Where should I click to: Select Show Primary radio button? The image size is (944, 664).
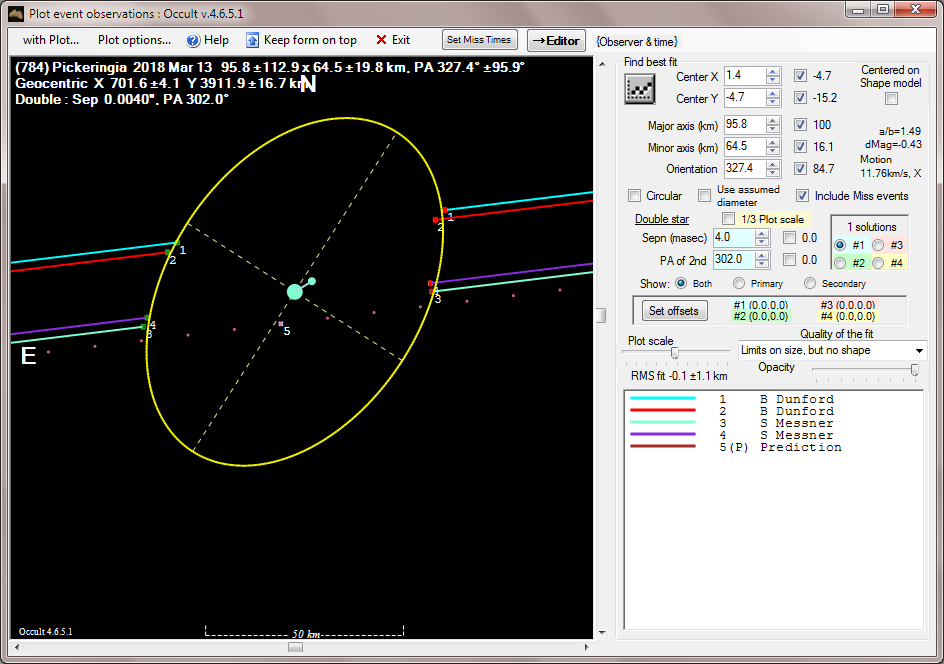(739, 283)
